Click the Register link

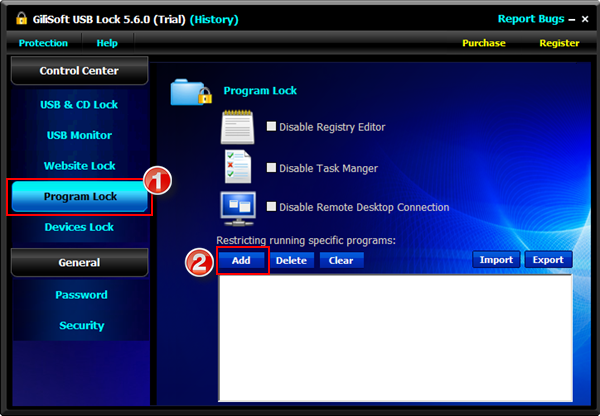pos(559,43)
